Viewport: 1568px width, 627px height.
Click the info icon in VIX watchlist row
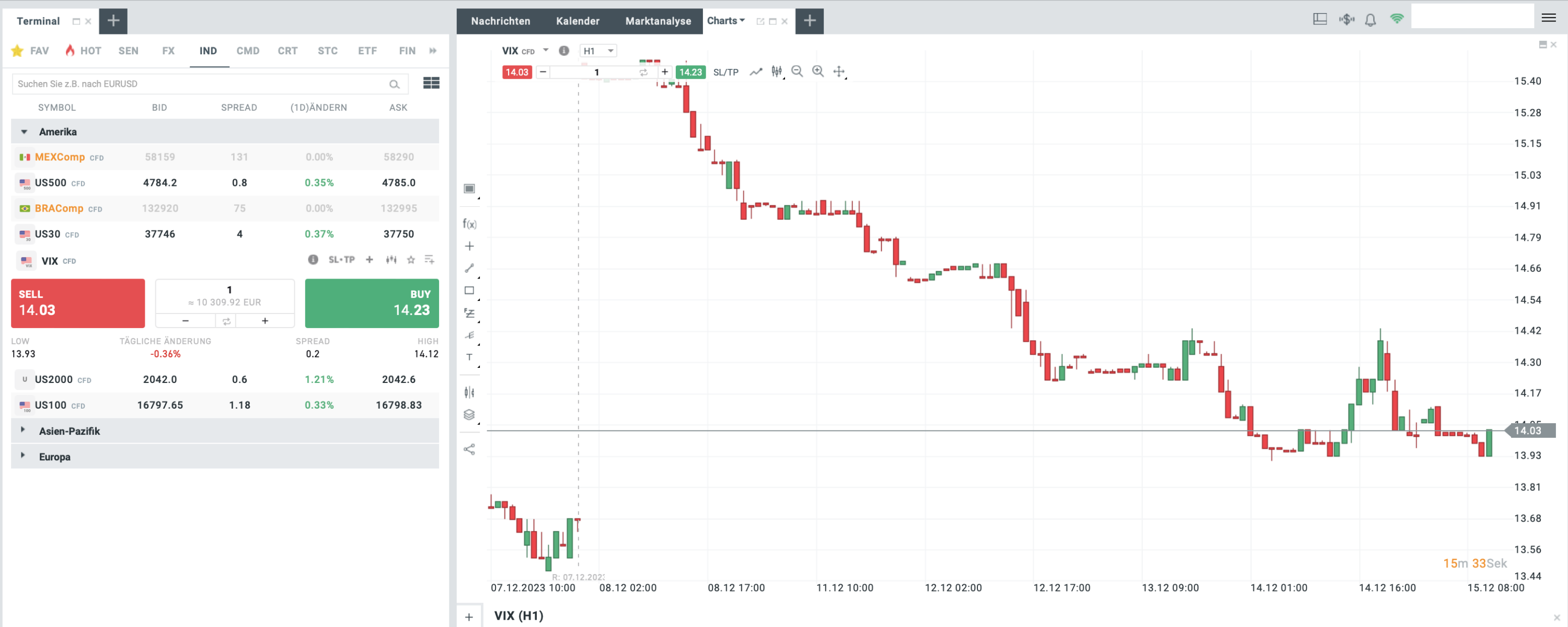click(313, 260)
